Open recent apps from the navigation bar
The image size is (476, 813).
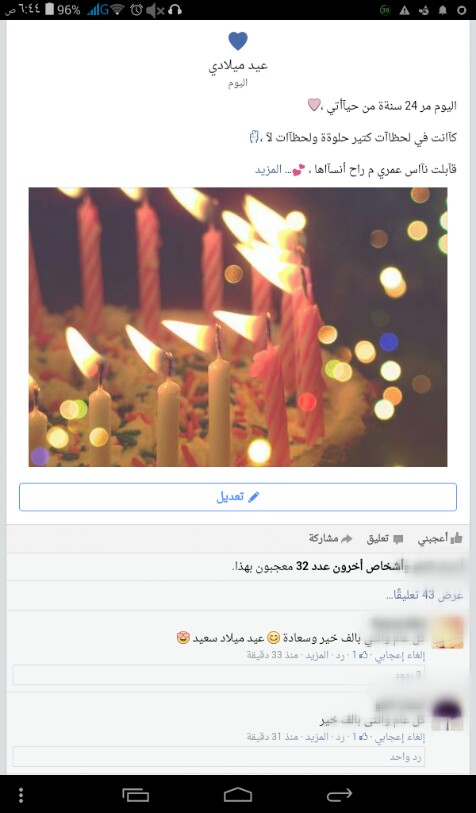pos(136,794)
